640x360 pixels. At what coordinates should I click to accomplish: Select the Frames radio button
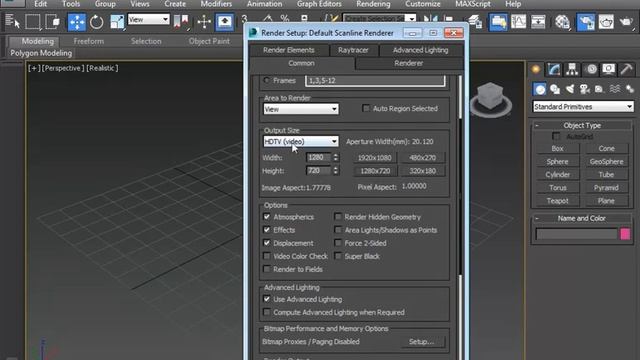267,80
